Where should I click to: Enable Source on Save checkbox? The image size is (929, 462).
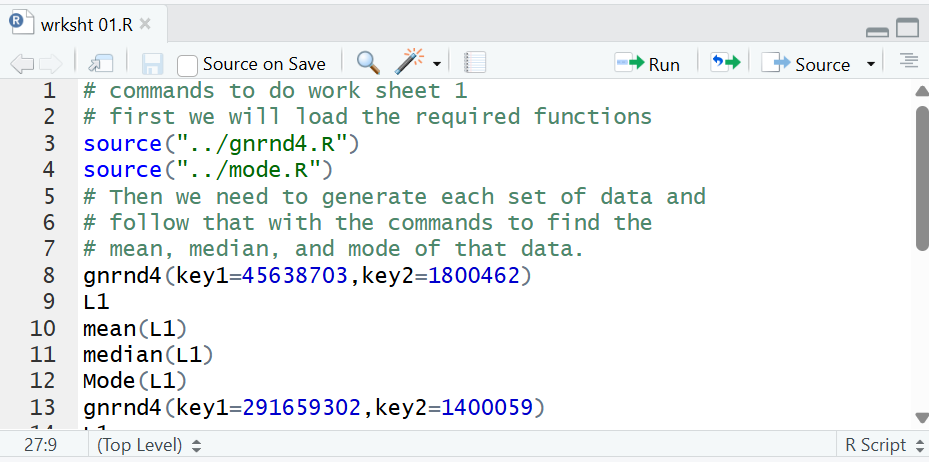187,65
